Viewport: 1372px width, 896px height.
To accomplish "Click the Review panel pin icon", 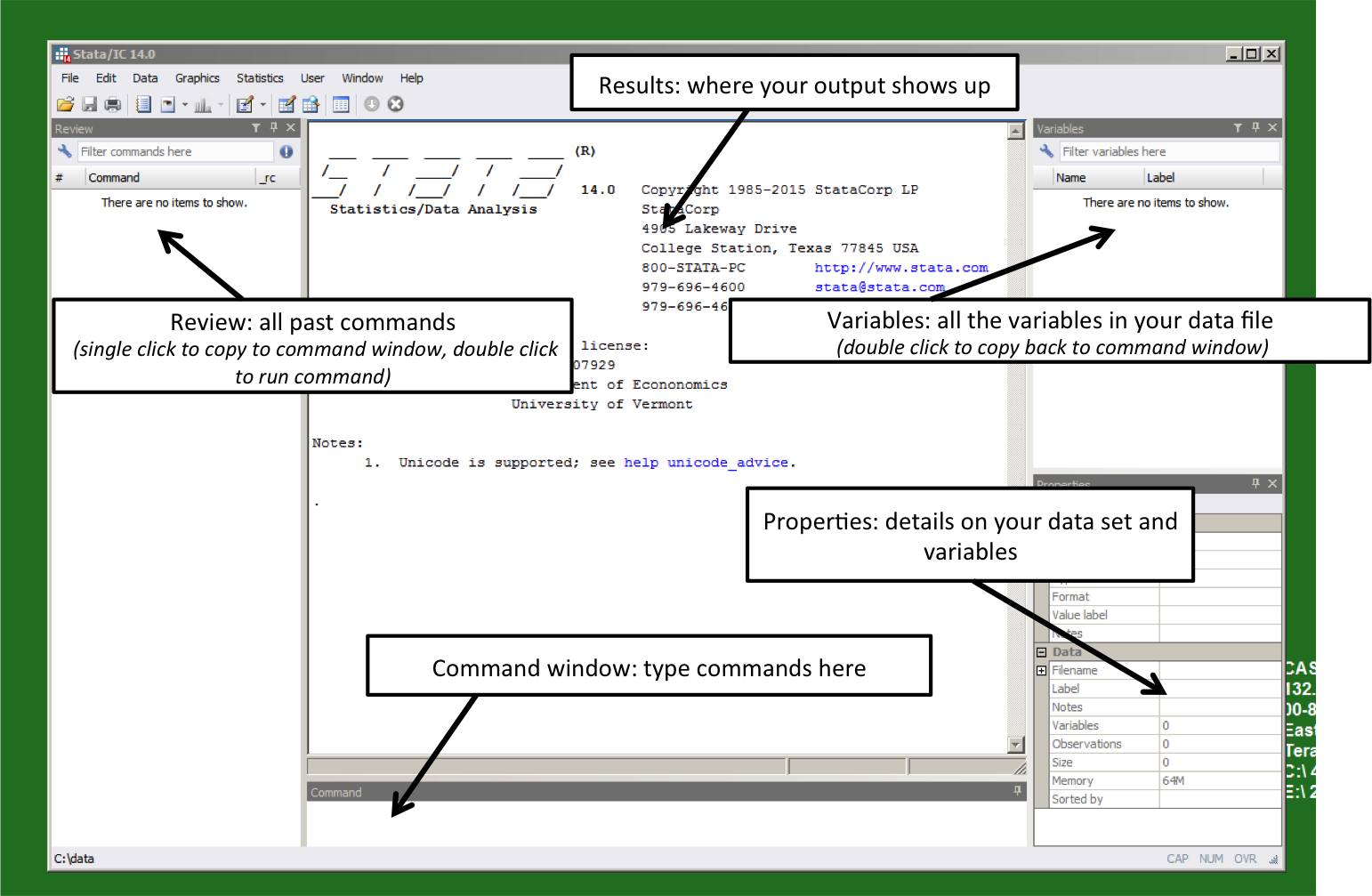I will 274,128.
